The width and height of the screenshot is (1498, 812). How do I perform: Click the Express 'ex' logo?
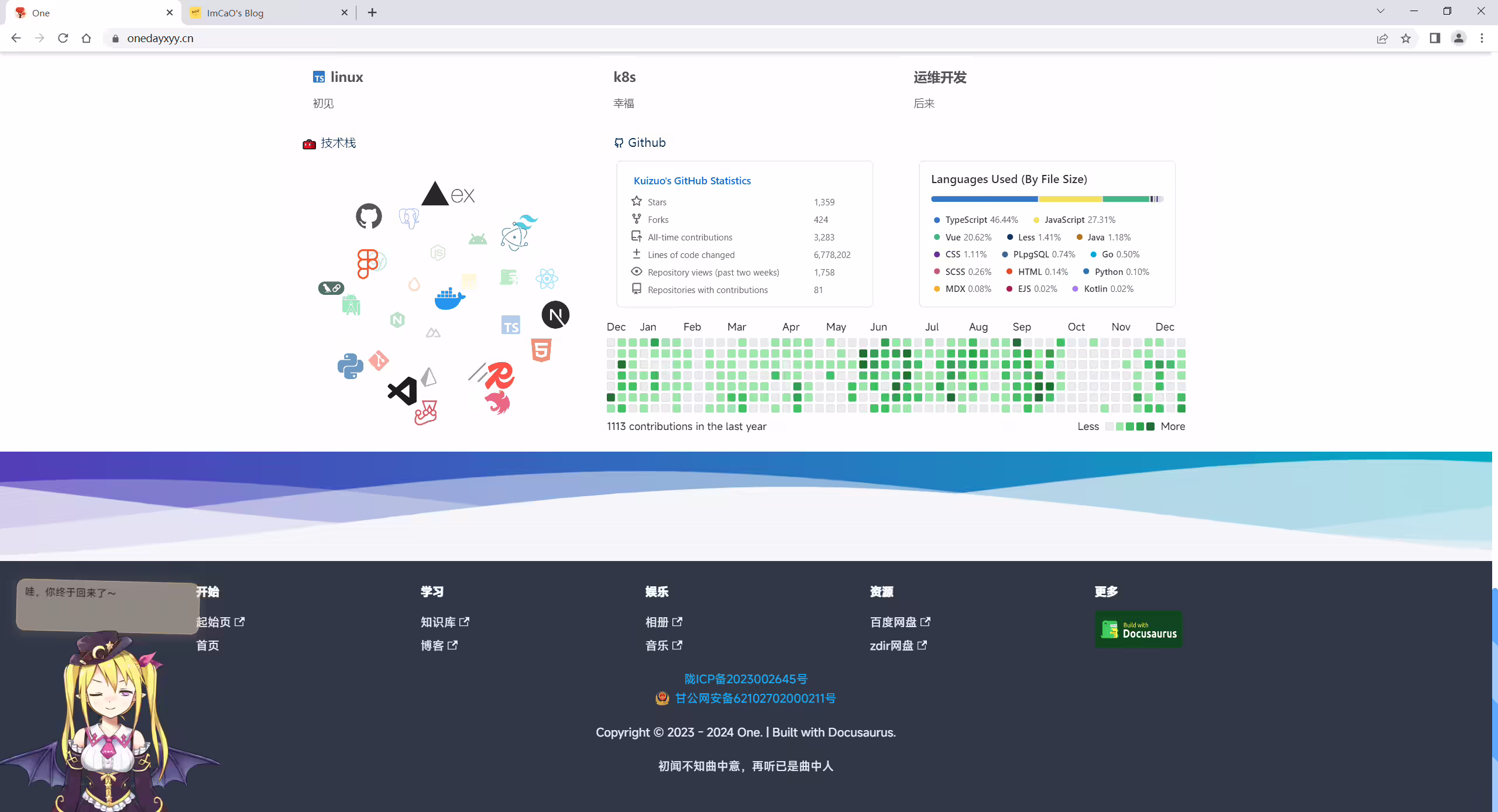pyautogui.click(x=463, y=195)
